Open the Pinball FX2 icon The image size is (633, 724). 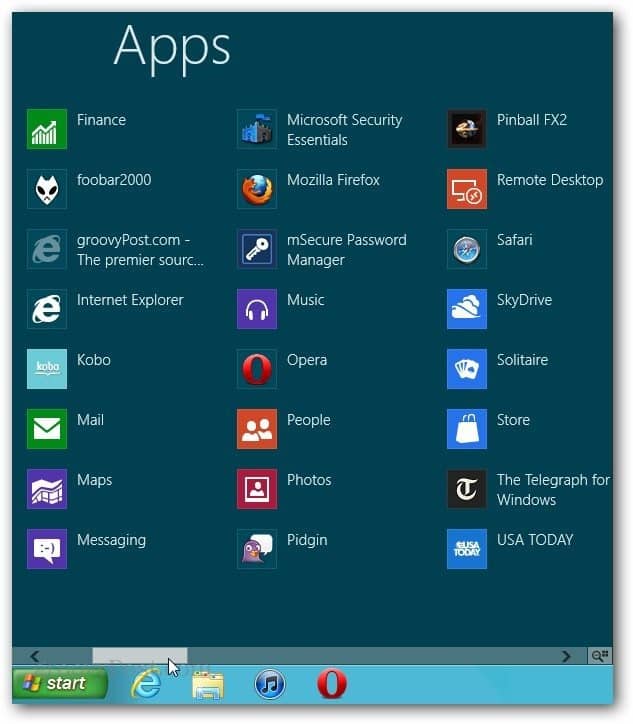467,129
